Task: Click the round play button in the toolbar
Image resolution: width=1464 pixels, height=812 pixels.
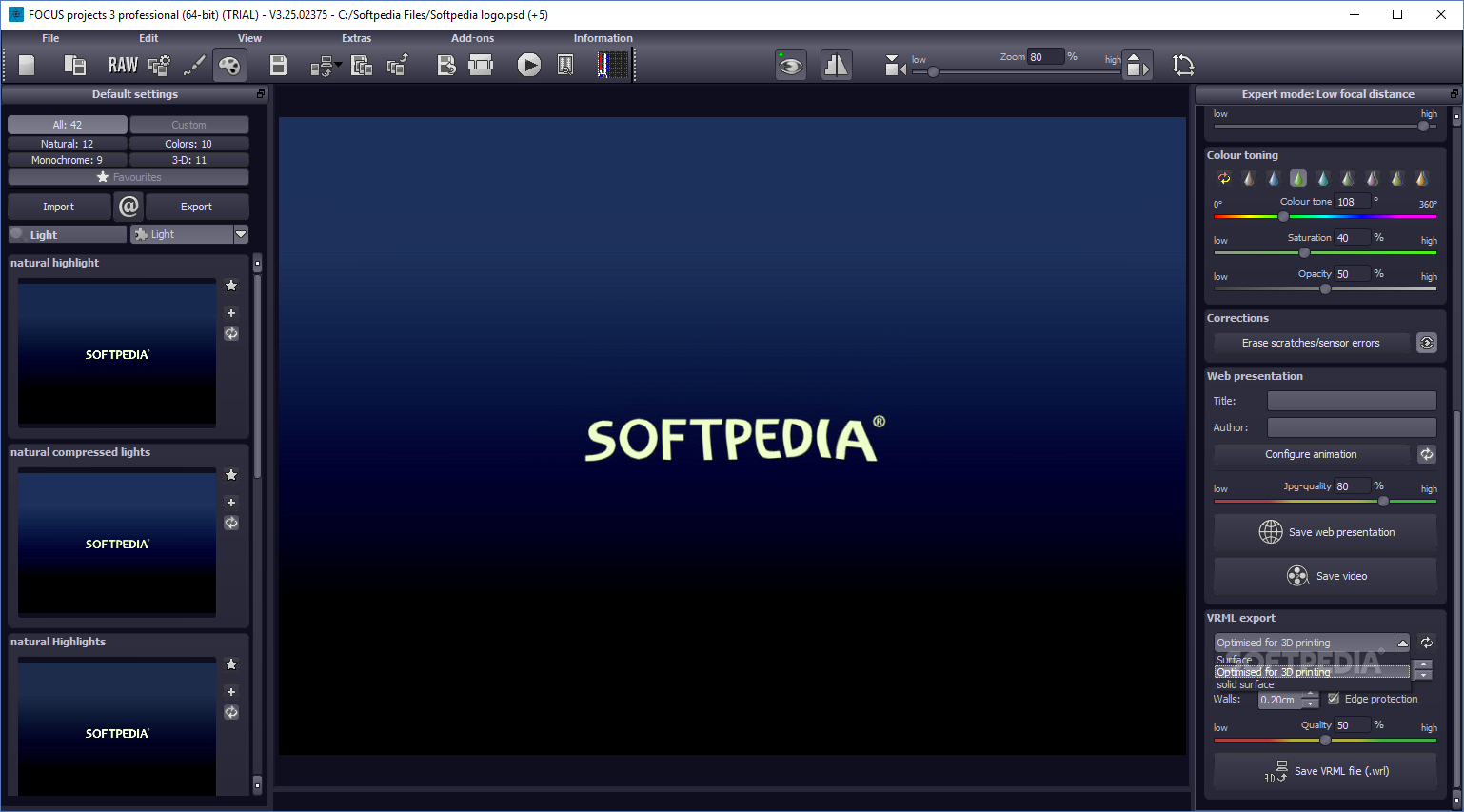Action: (529, 65)
